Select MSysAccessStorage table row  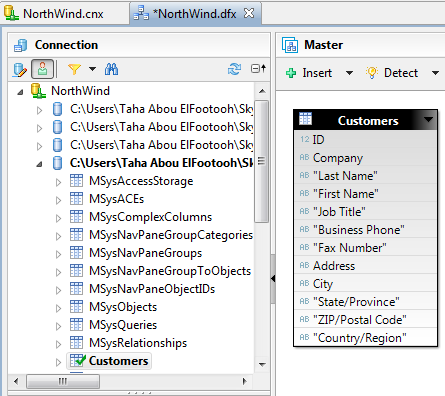(141, 181)
